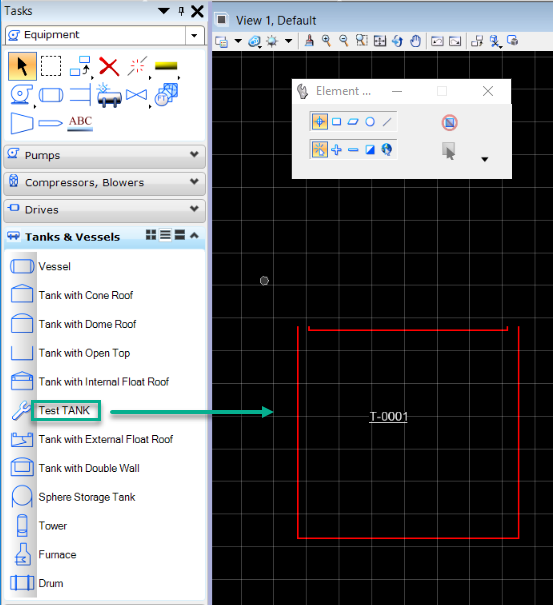Expand the Pumps section
553x605 pixels.
104,155
